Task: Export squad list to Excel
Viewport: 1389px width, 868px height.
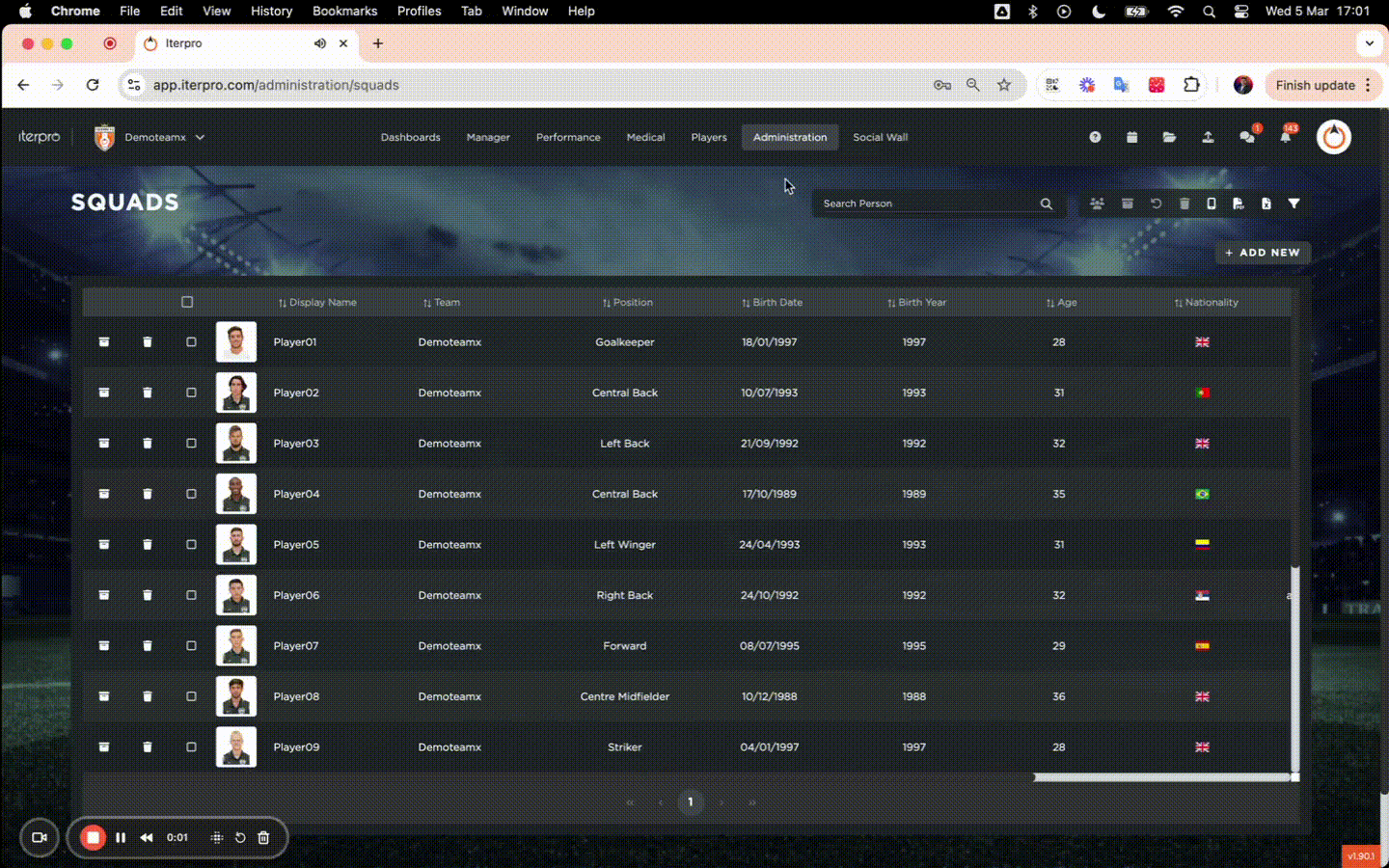Action: point(1266,203)
